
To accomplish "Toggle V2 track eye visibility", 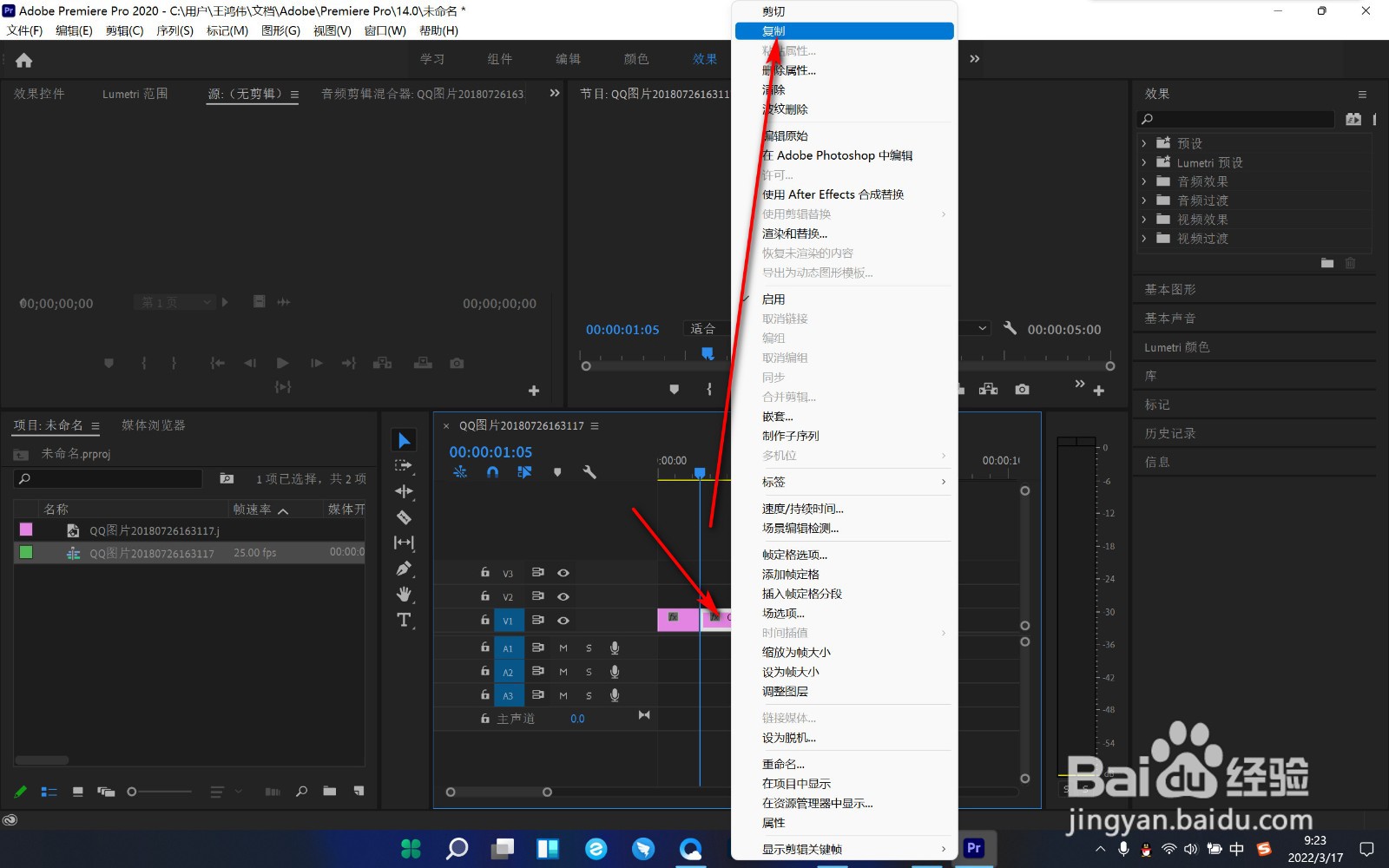I will [x=563, y=596].
